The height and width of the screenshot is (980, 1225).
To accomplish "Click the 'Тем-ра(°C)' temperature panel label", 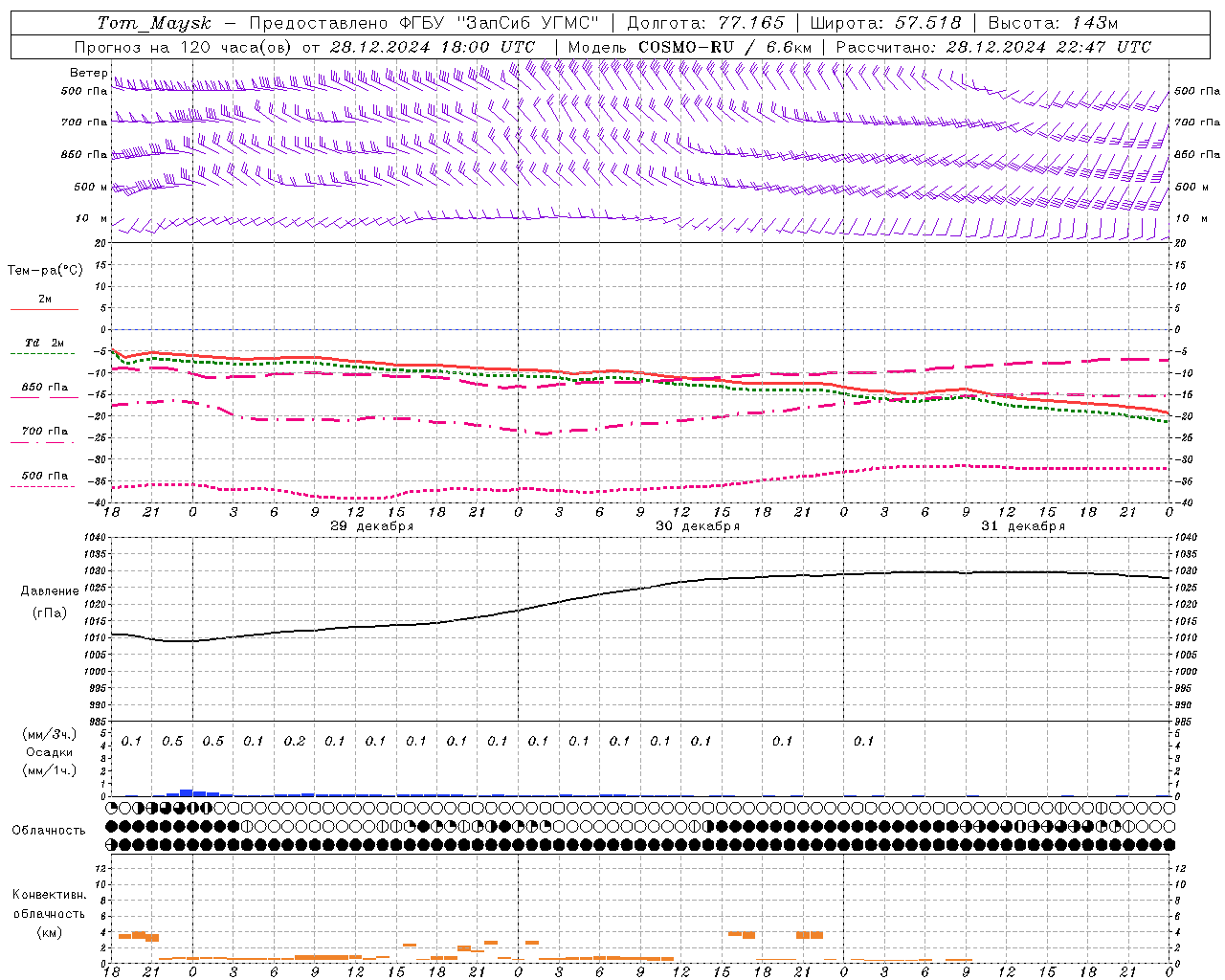I will 45,271.
